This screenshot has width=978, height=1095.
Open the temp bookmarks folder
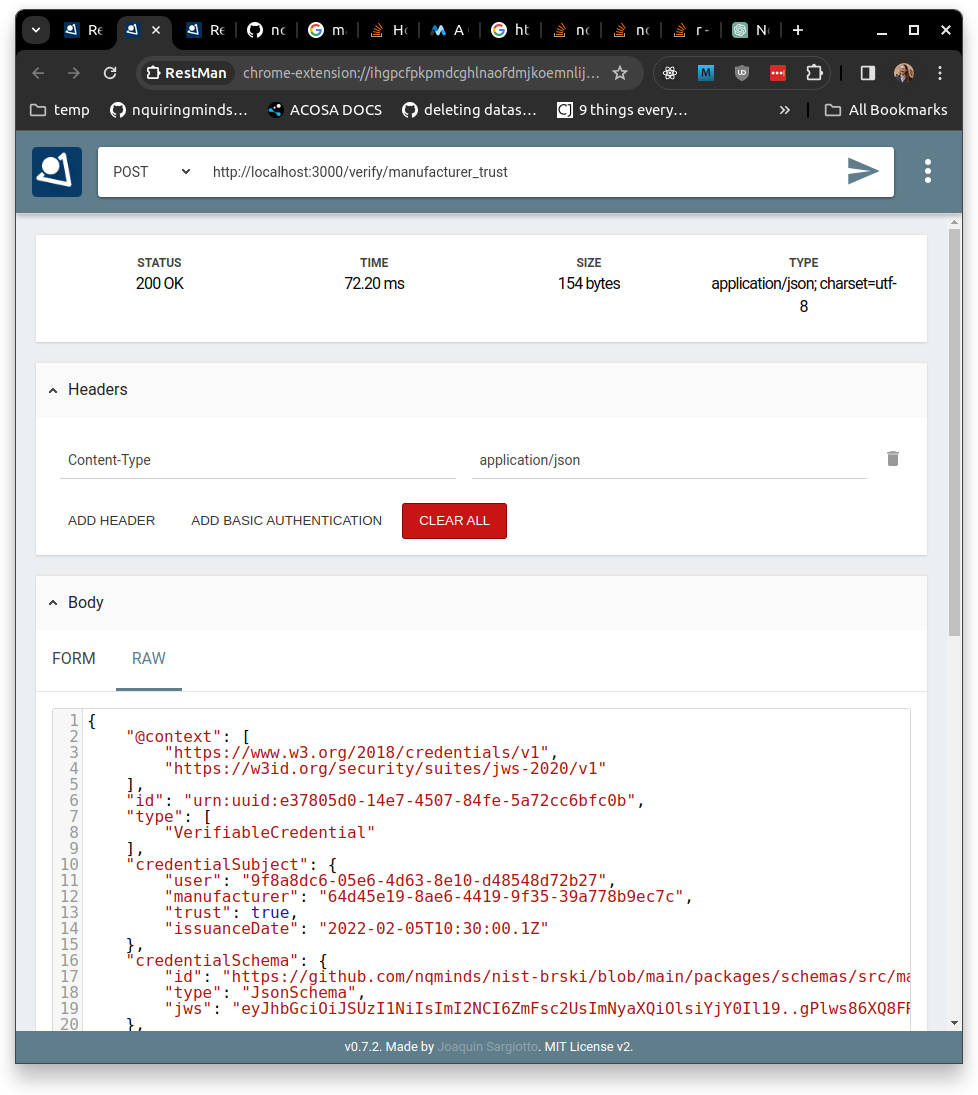pyautogui.click(x=60, y=110)
